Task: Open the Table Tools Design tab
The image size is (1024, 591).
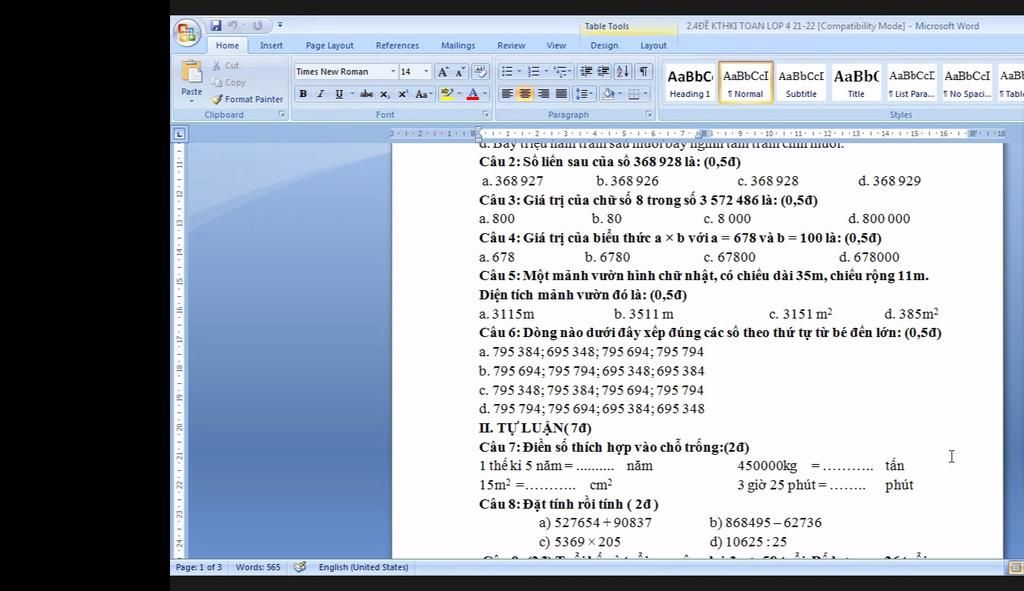Action: click(604, 45)
